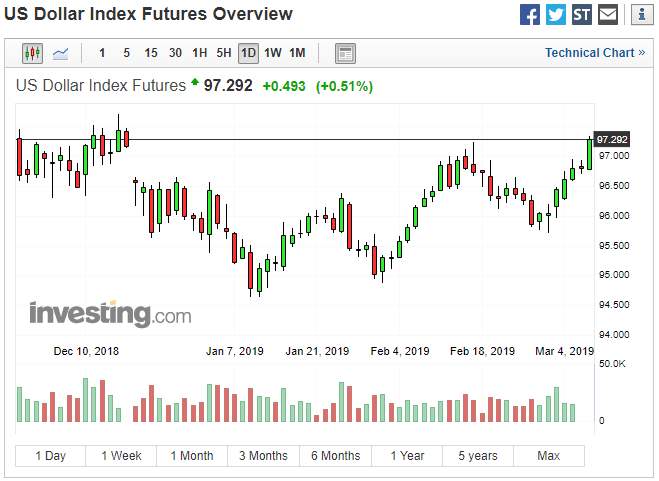This screenshot has width=659, height=481.
Task: Click the 97.292 price marker label
Action: tap(612, 140)
